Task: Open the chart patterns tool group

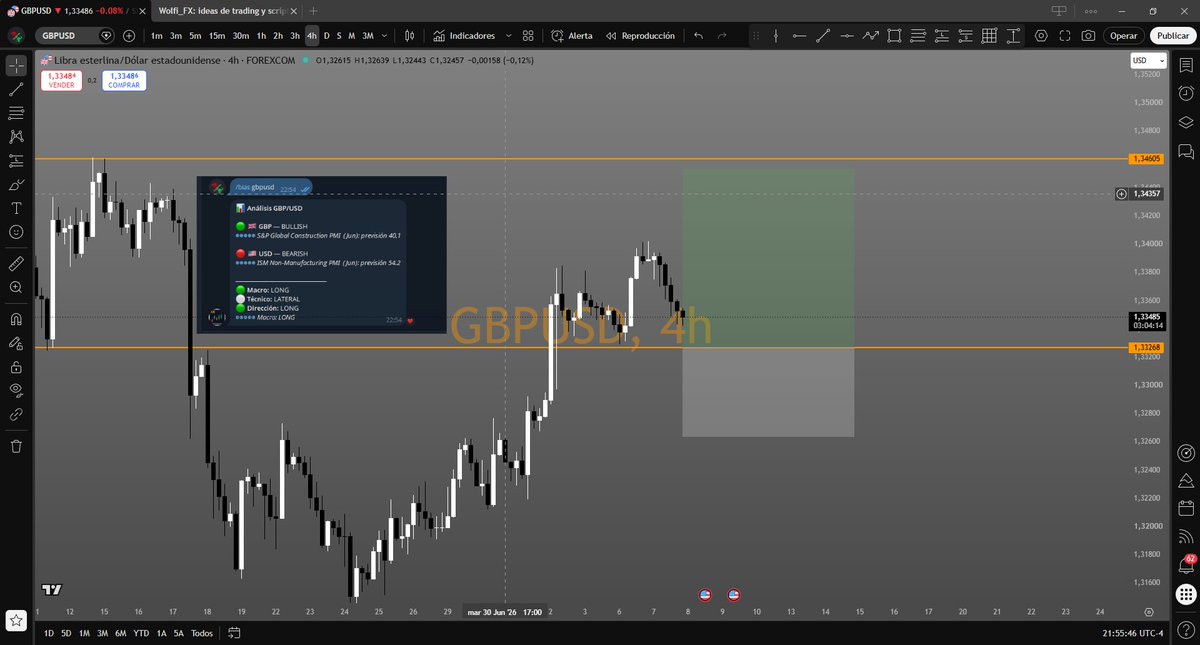Action: click(16, 137)
